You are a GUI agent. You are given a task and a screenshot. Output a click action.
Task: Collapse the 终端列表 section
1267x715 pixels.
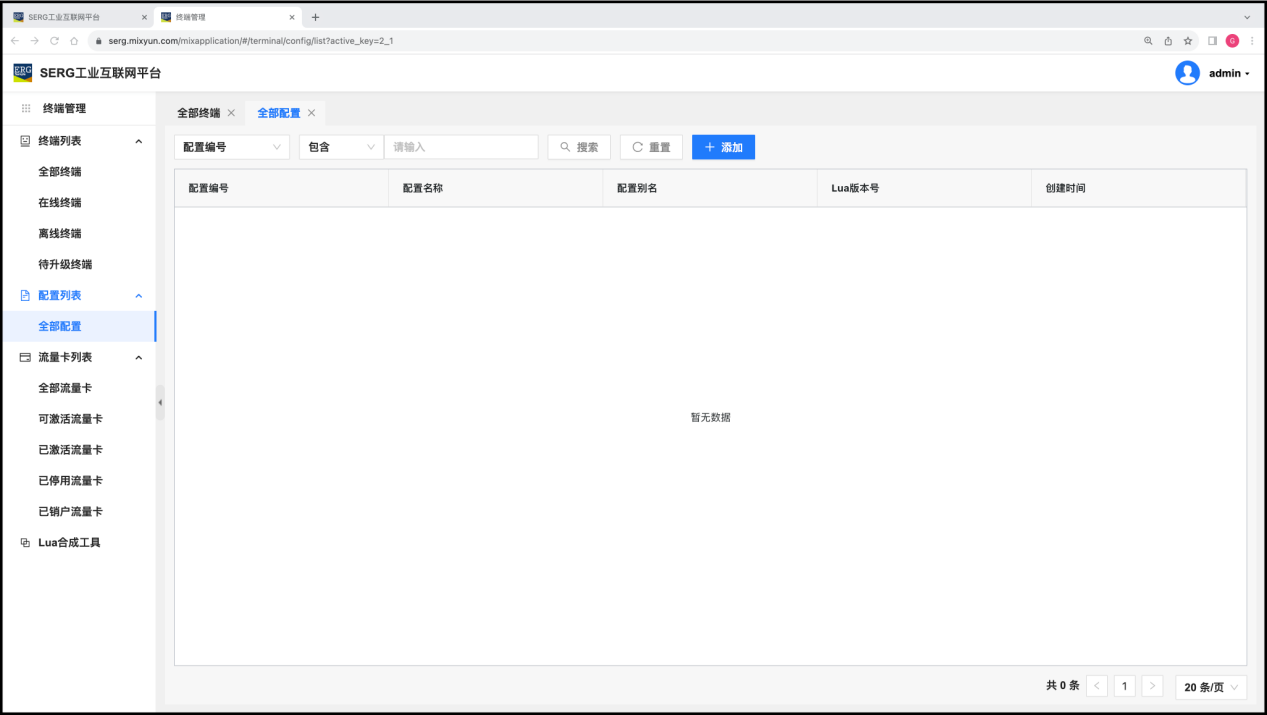click(138, 141)
